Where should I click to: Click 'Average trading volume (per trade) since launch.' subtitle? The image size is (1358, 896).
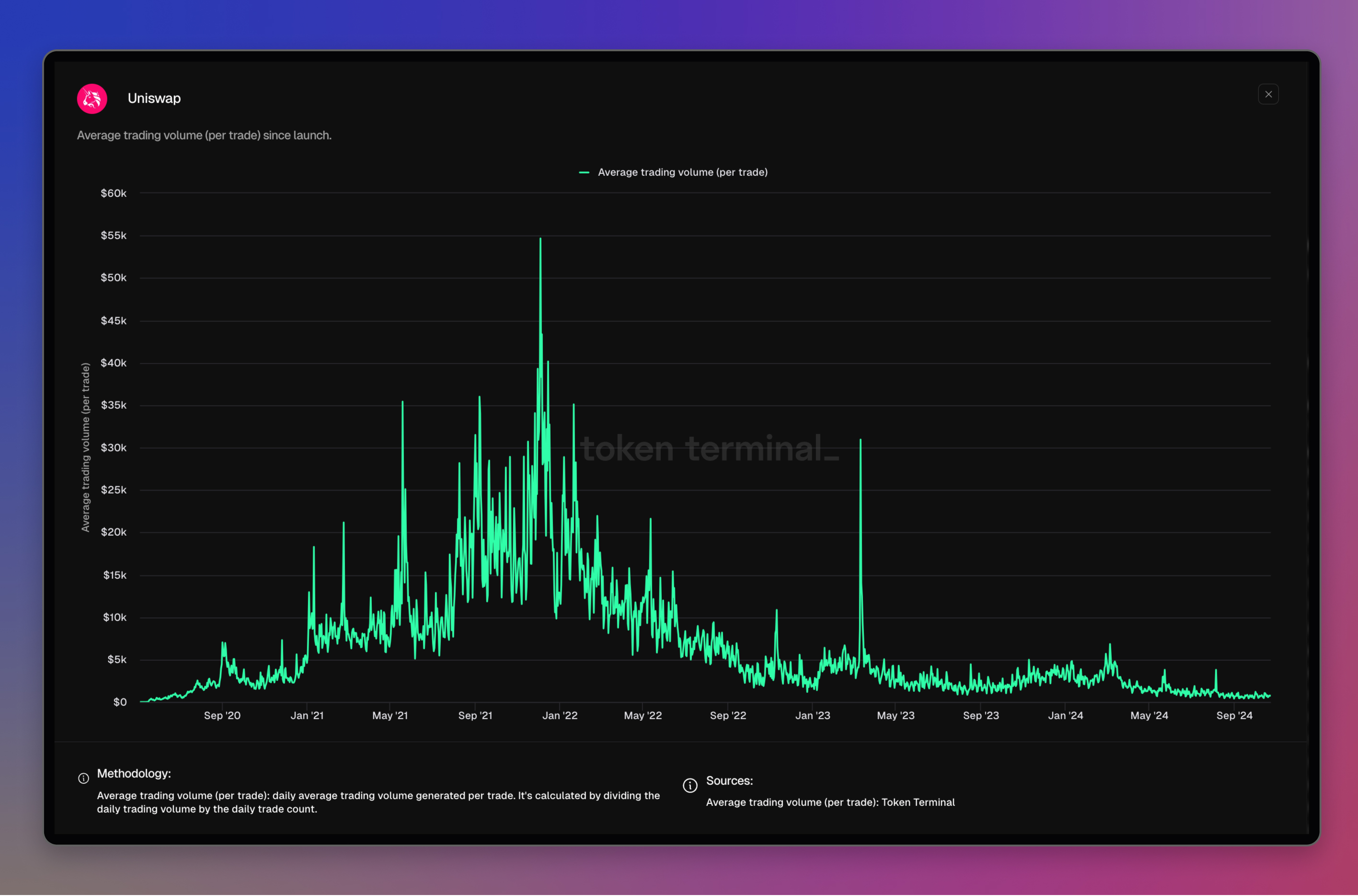(204, 136)
